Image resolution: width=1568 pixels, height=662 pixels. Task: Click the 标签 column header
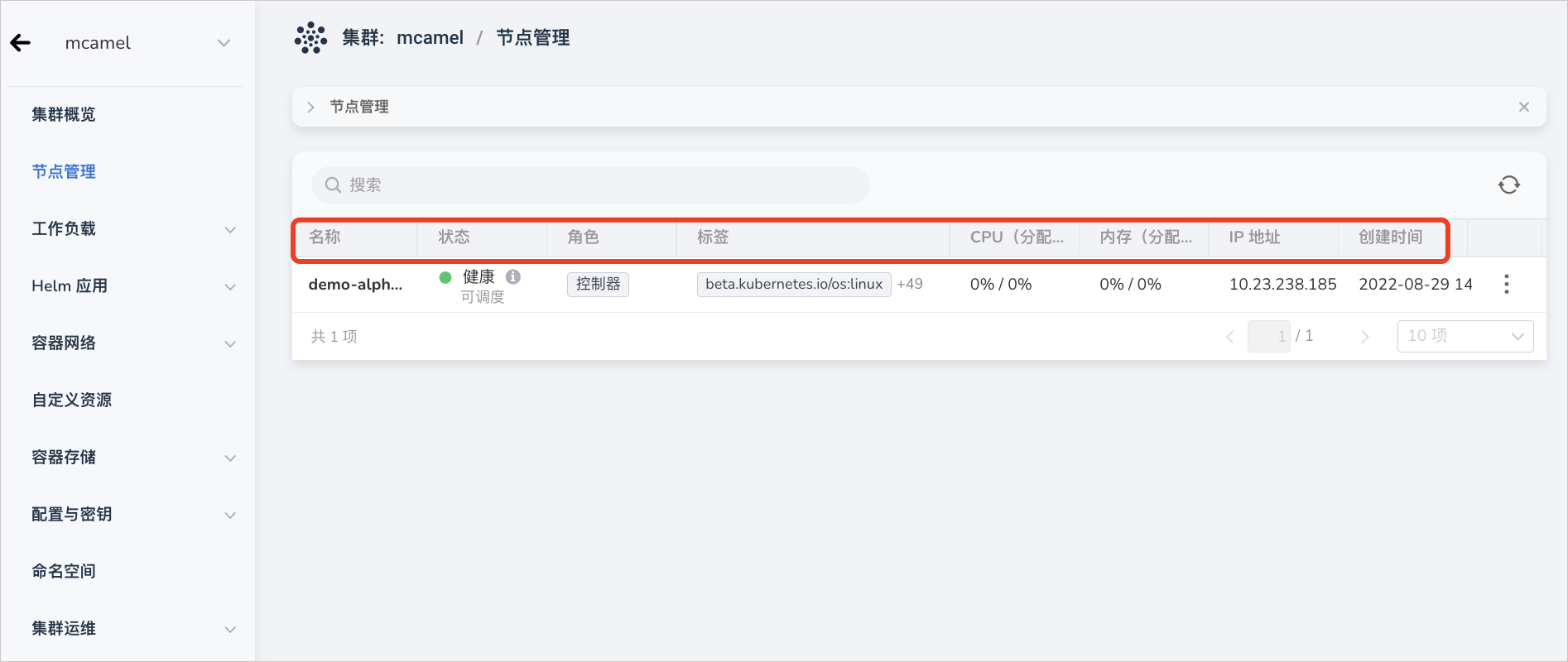713,237
